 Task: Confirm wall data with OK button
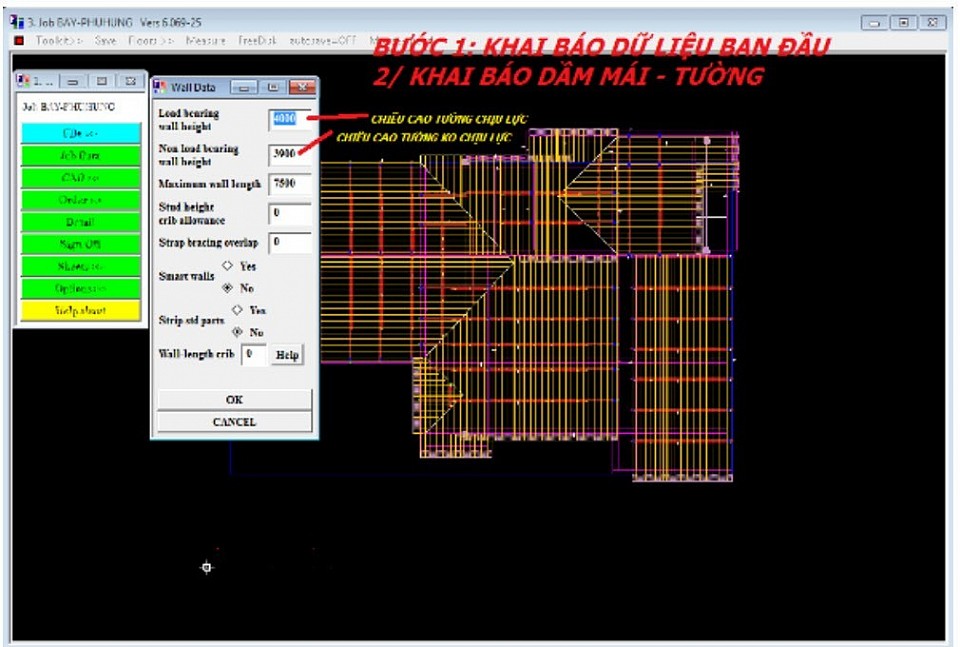click(234, 399)
